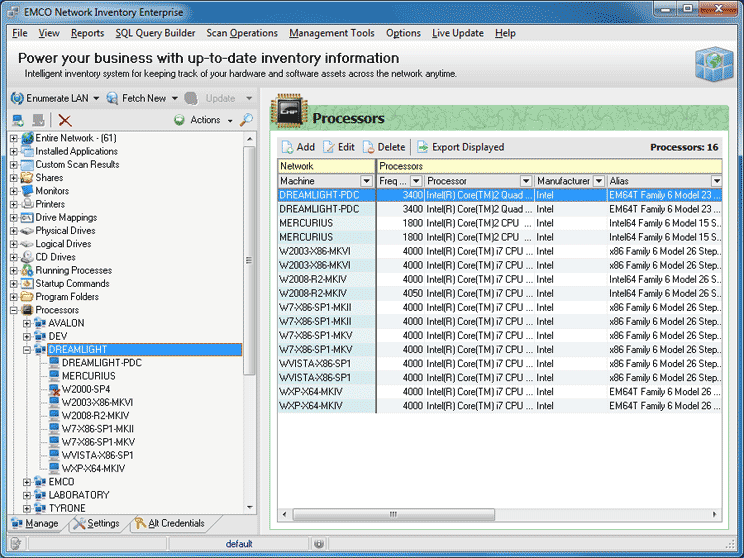This screenshot has height=558, width=744.
Task: Open the SQL Query Builder menu
Action: click(155, 33)
